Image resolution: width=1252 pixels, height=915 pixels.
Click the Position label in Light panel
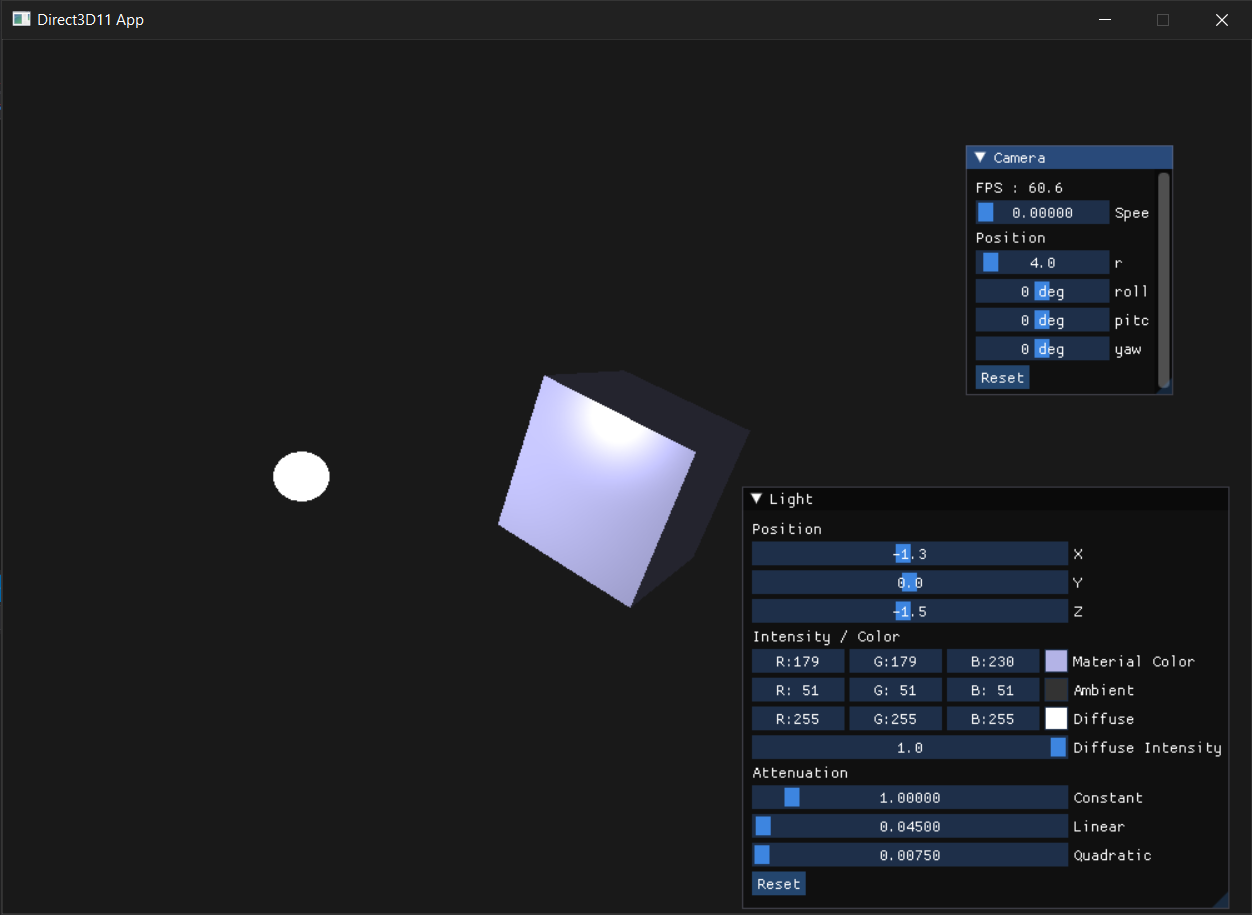pyautogui.click(x=787, y=529)
